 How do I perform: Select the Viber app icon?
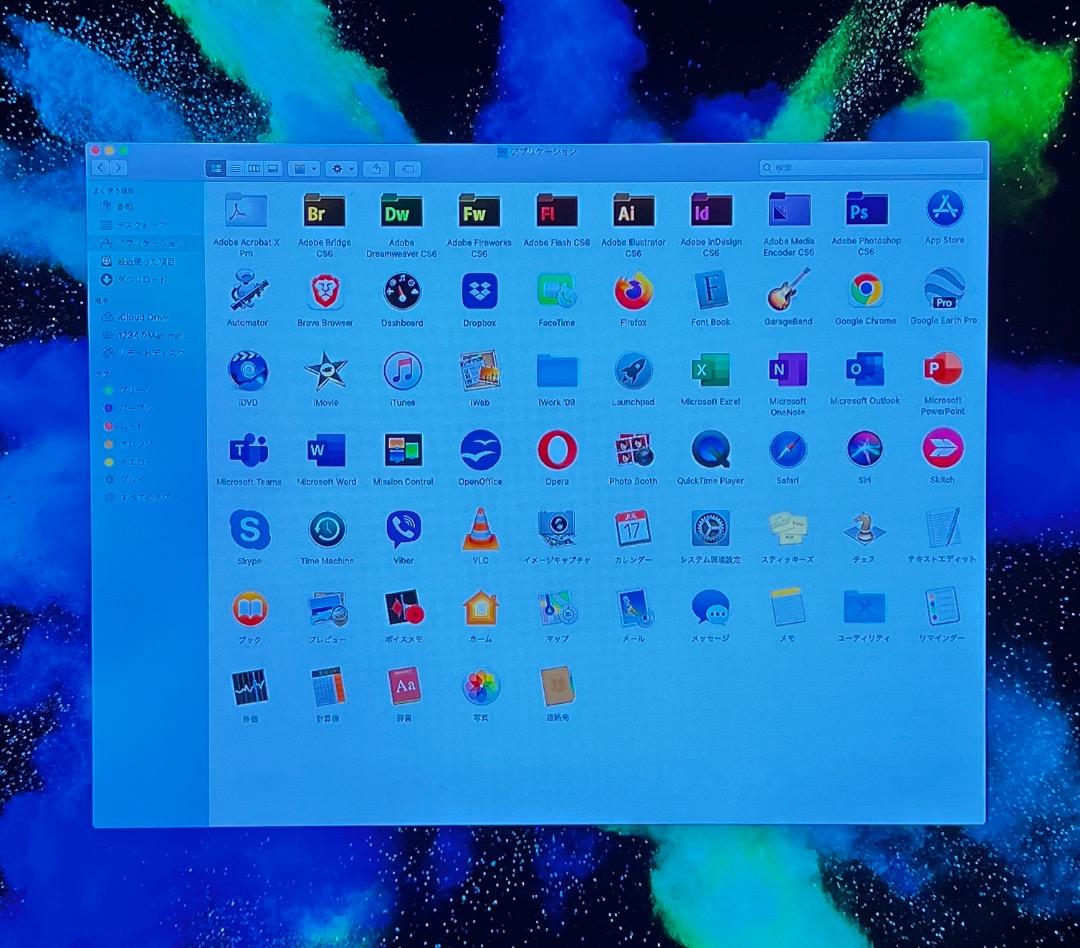coord(404,529)
